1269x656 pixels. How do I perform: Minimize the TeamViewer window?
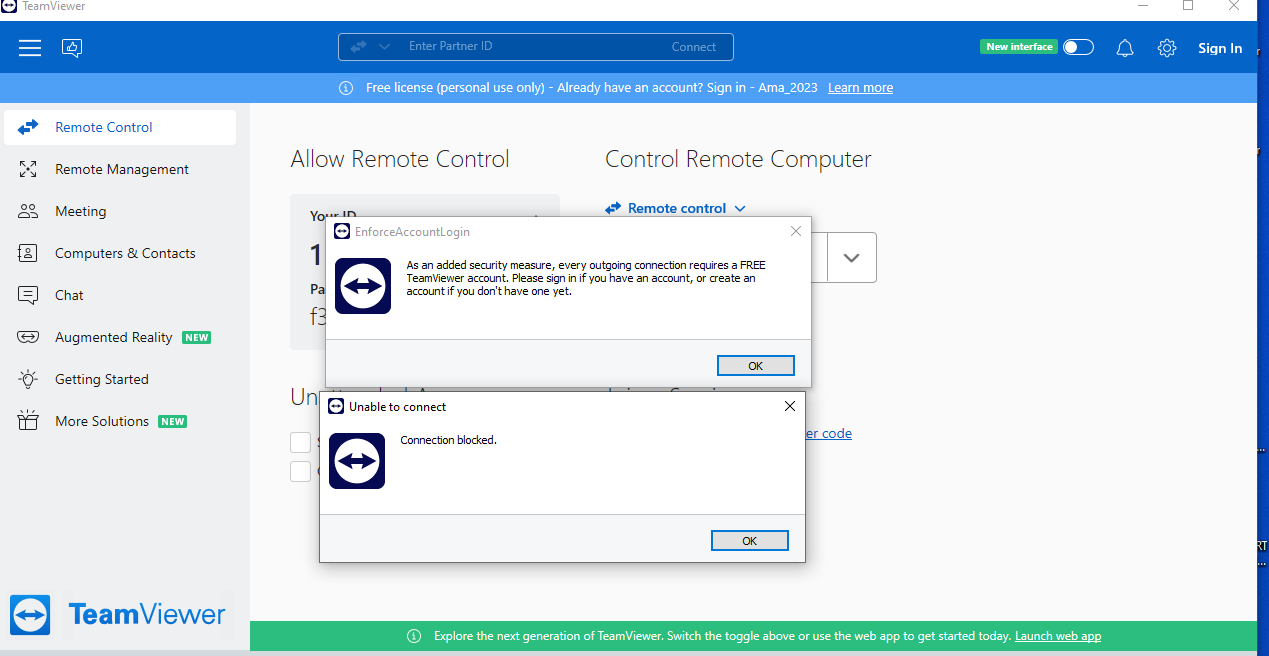pos(1141,6)
